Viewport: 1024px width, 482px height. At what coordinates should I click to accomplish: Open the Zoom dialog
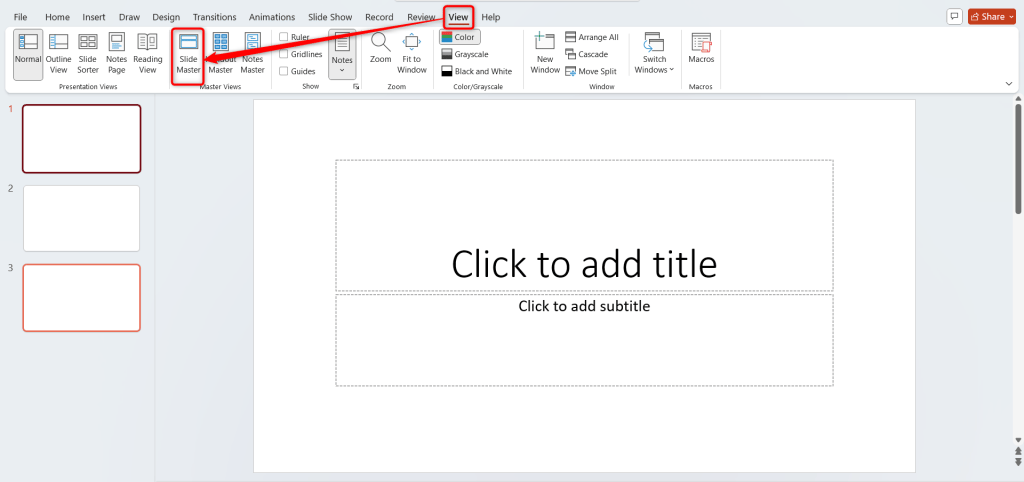click(x=380, y=49)
